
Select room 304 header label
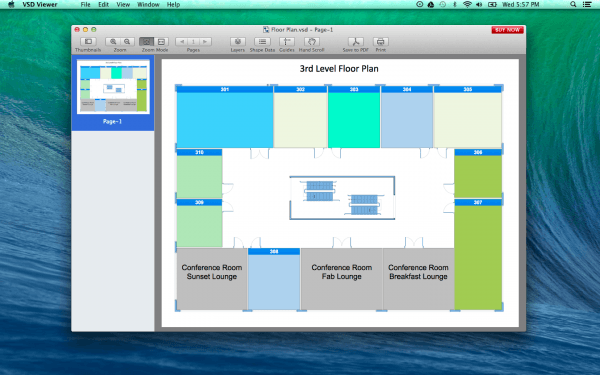[x=407, y=89]
